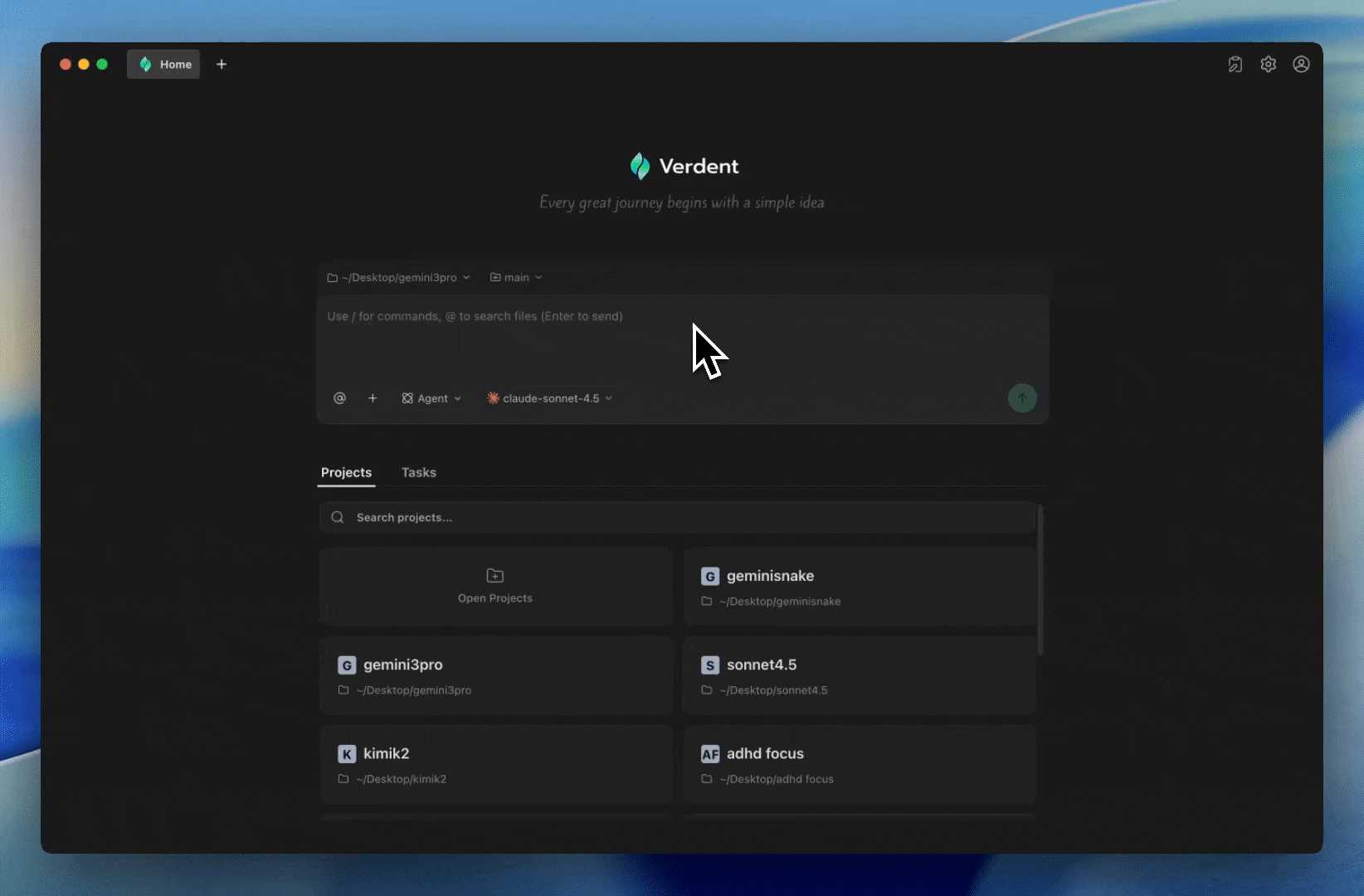Screen dimensions: 1364x896
Task: Switch to the Projects tab
Action: 346,473
